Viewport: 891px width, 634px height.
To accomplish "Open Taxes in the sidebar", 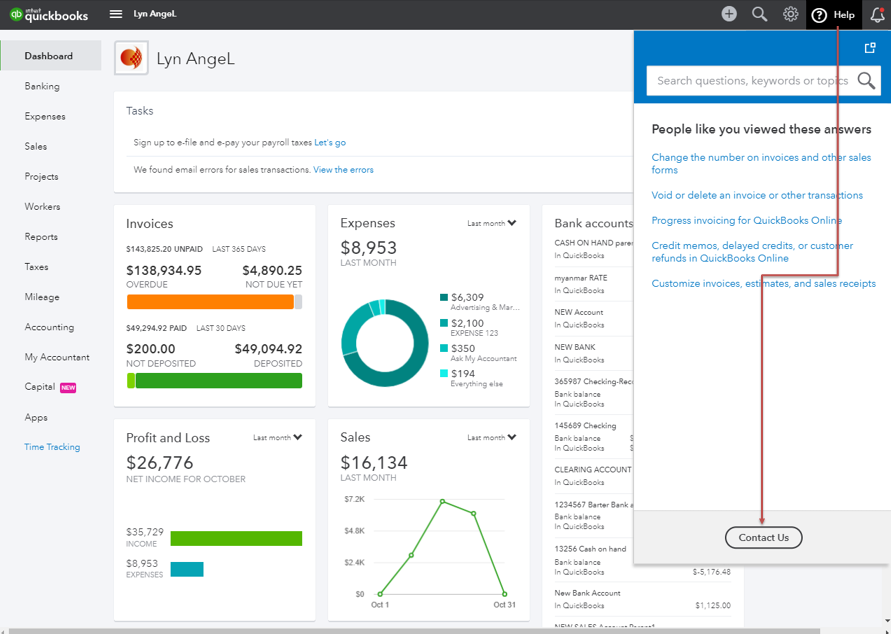I will click(x=36, y=266).
